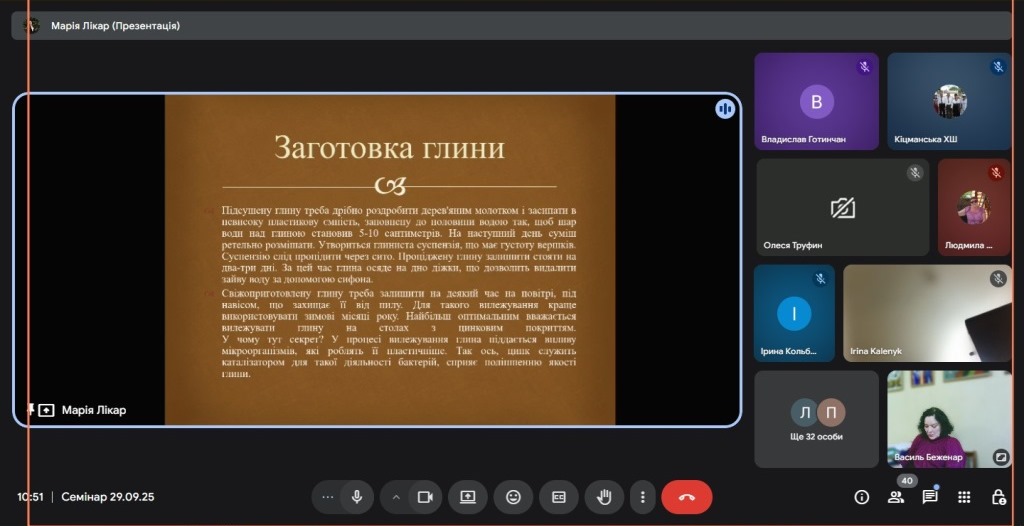
Task: Click audio indicator on presentation tile
Action: coord(725,109)
